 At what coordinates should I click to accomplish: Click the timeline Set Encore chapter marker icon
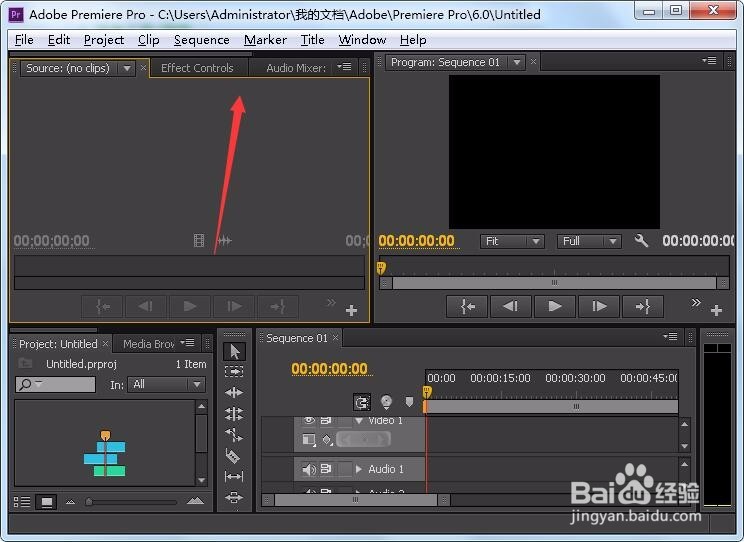coord(386,402)
